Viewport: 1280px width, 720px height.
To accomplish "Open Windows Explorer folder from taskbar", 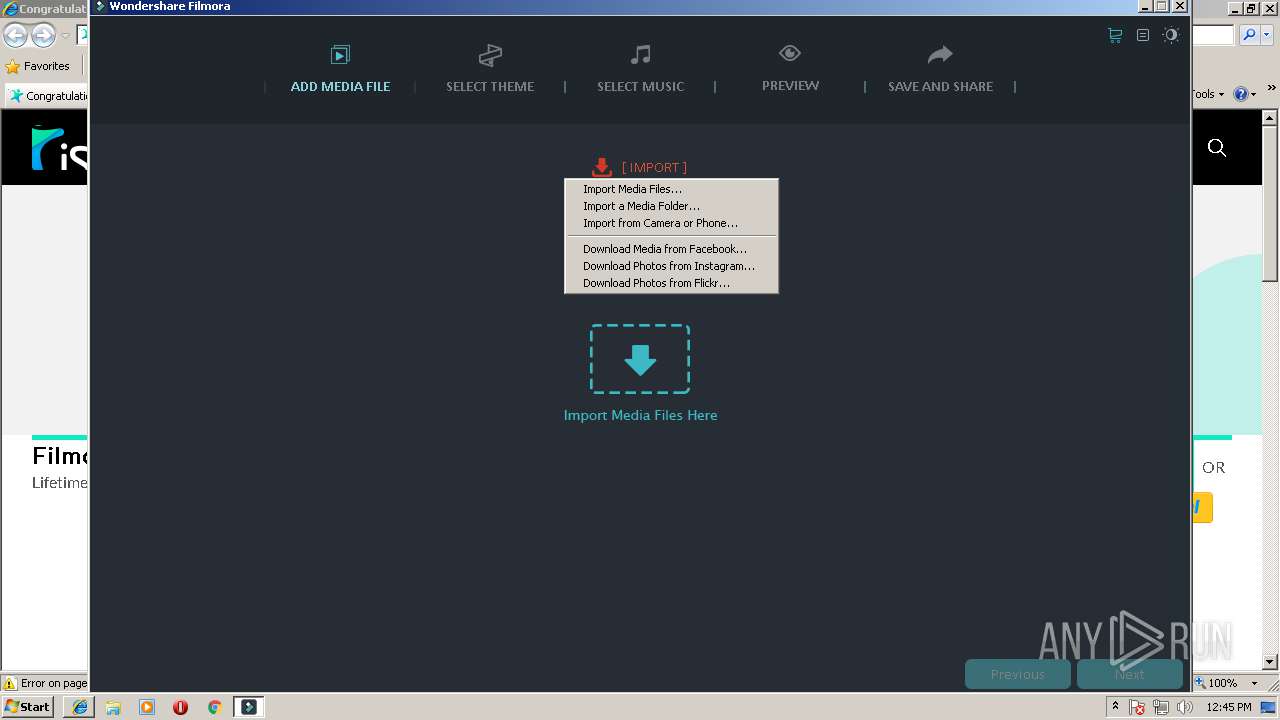I will coord(113,707).
